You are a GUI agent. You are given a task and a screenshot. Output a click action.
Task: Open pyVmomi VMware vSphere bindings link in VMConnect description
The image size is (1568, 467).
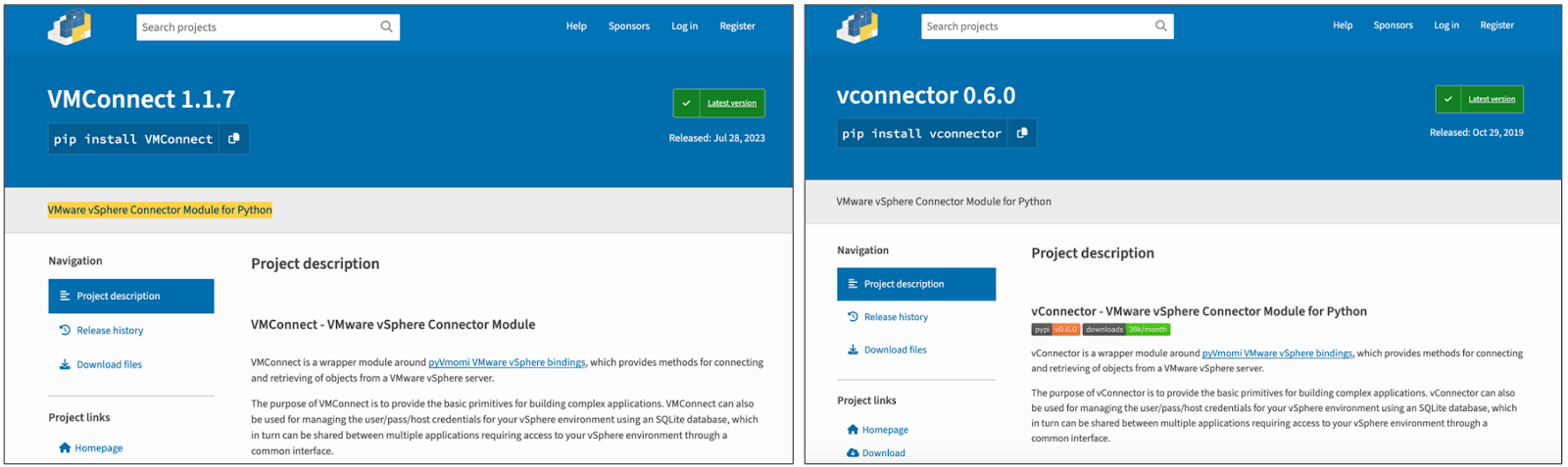pos(507,362)
